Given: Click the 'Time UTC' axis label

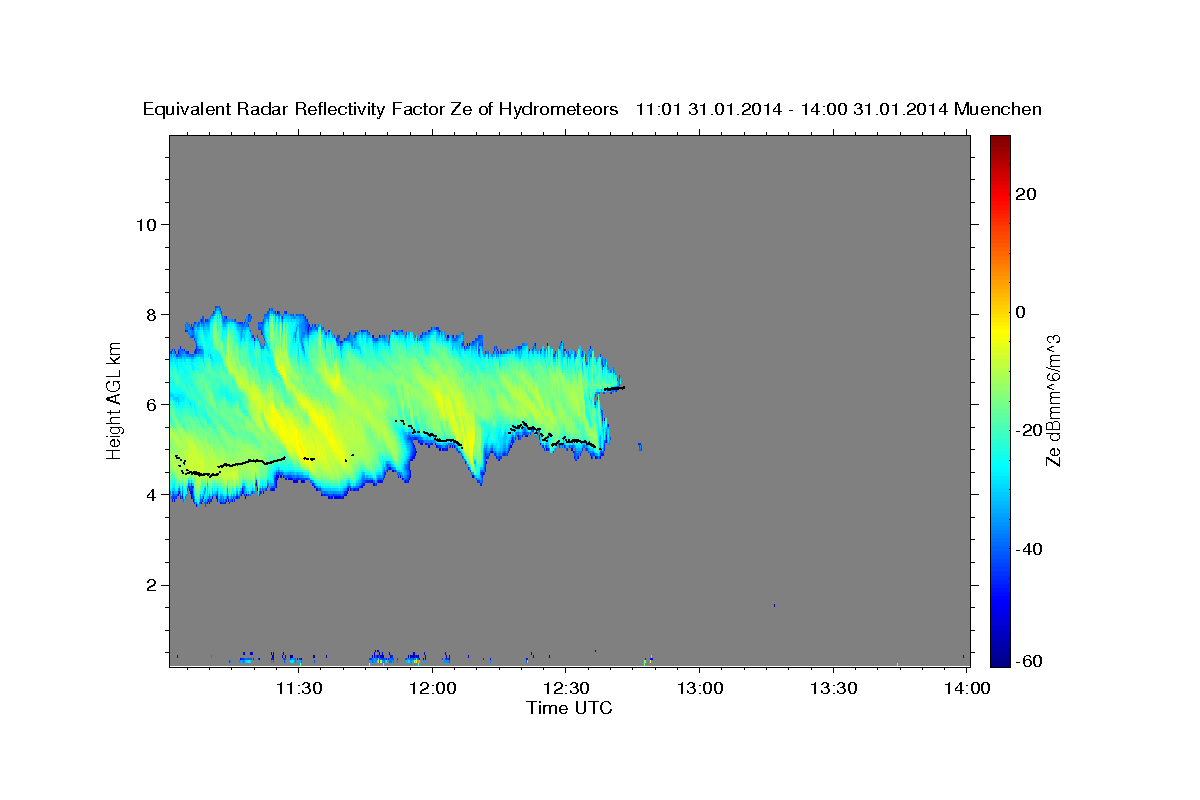Looking at the screenshot, I should (569, 708).
